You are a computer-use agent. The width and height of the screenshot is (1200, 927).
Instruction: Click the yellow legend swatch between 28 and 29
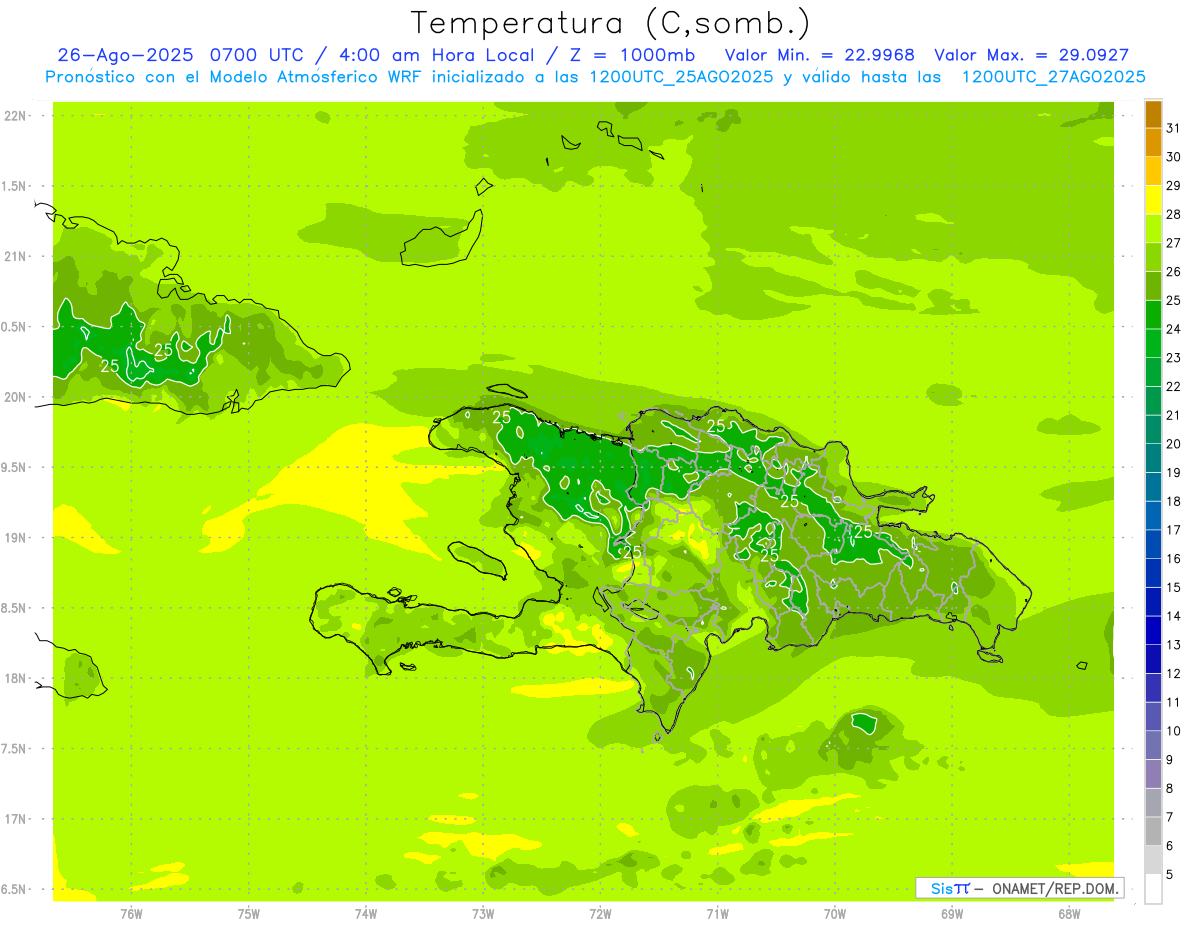[1153, 200]
